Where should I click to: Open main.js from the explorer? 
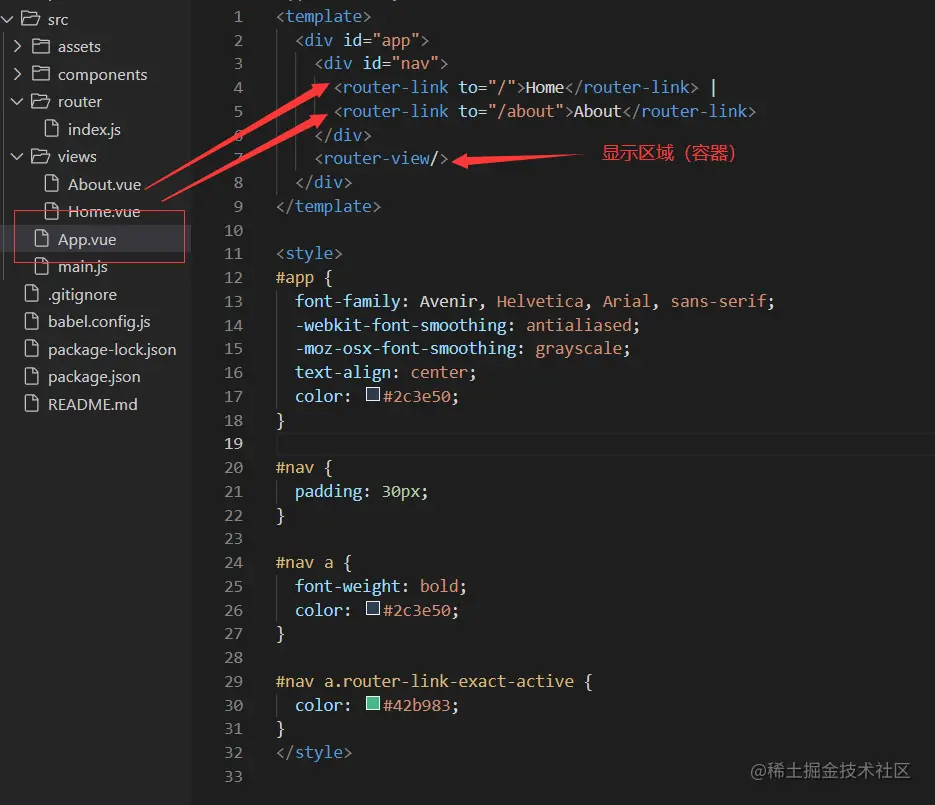tap(83, 267)
